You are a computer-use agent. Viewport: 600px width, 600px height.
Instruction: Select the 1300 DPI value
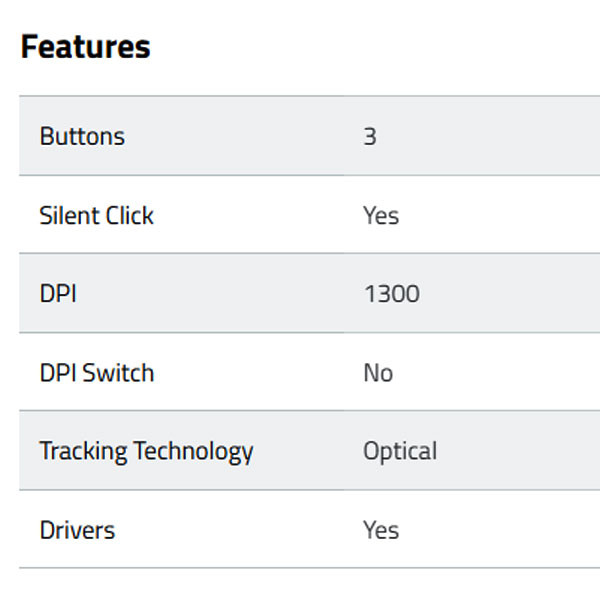point(391,294)
